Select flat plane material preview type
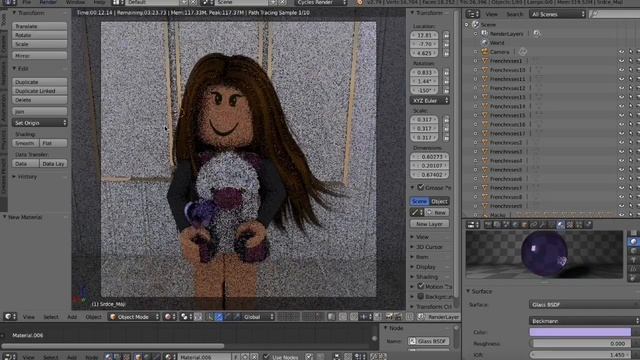This screenshot has height=360, width=640. point(633,233)
